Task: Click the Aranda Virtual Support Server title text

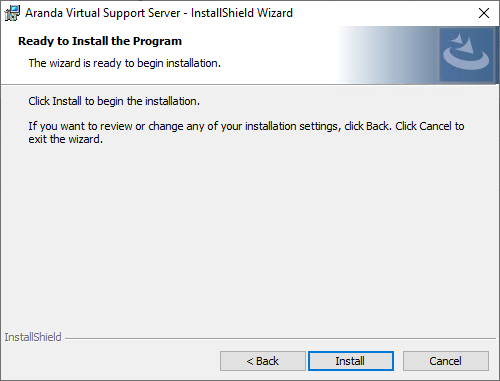Action: [x=103, y=13]
